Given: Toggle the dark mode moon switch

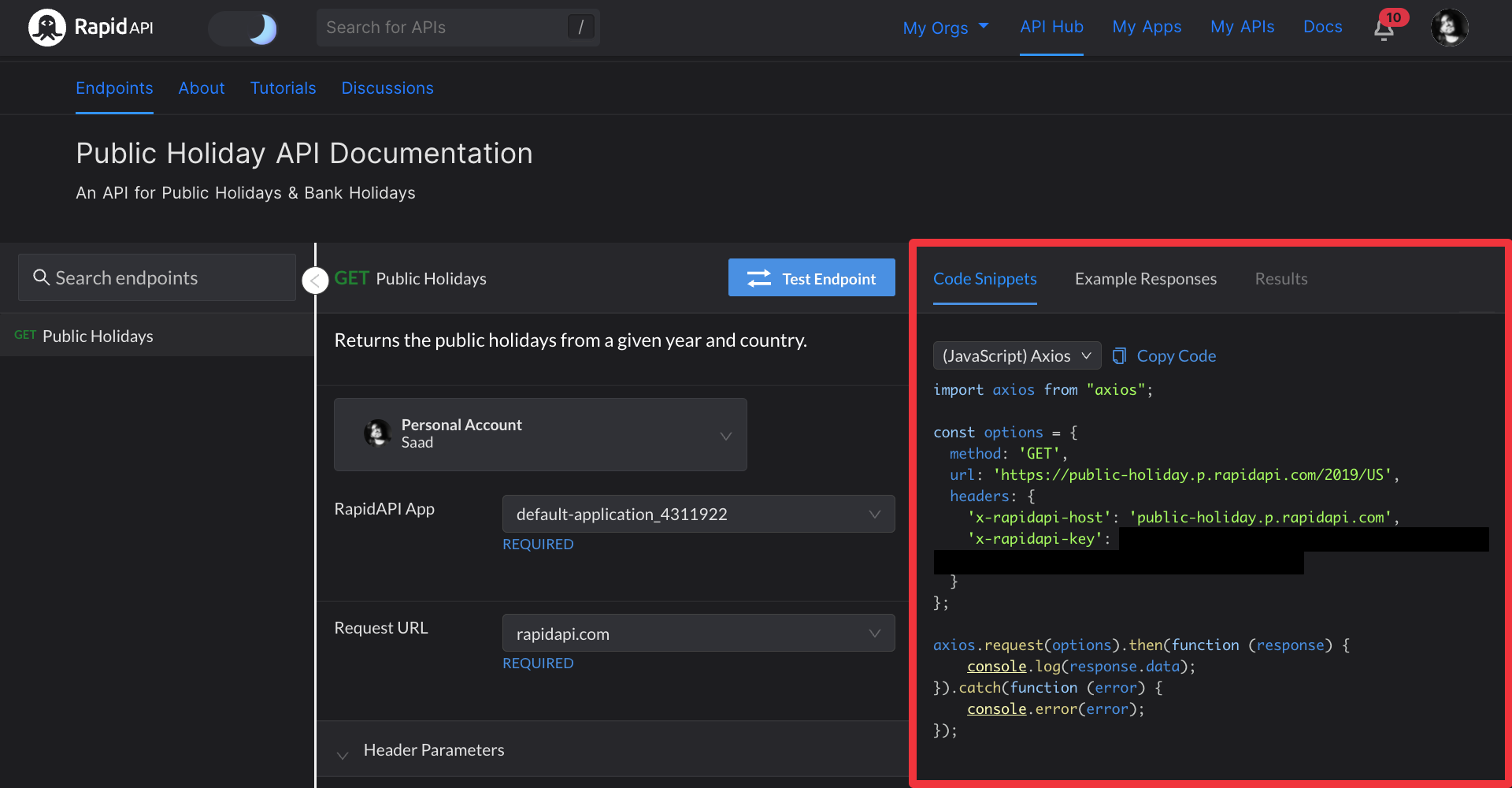Looking at the screenshot, I should click(243, 28).
